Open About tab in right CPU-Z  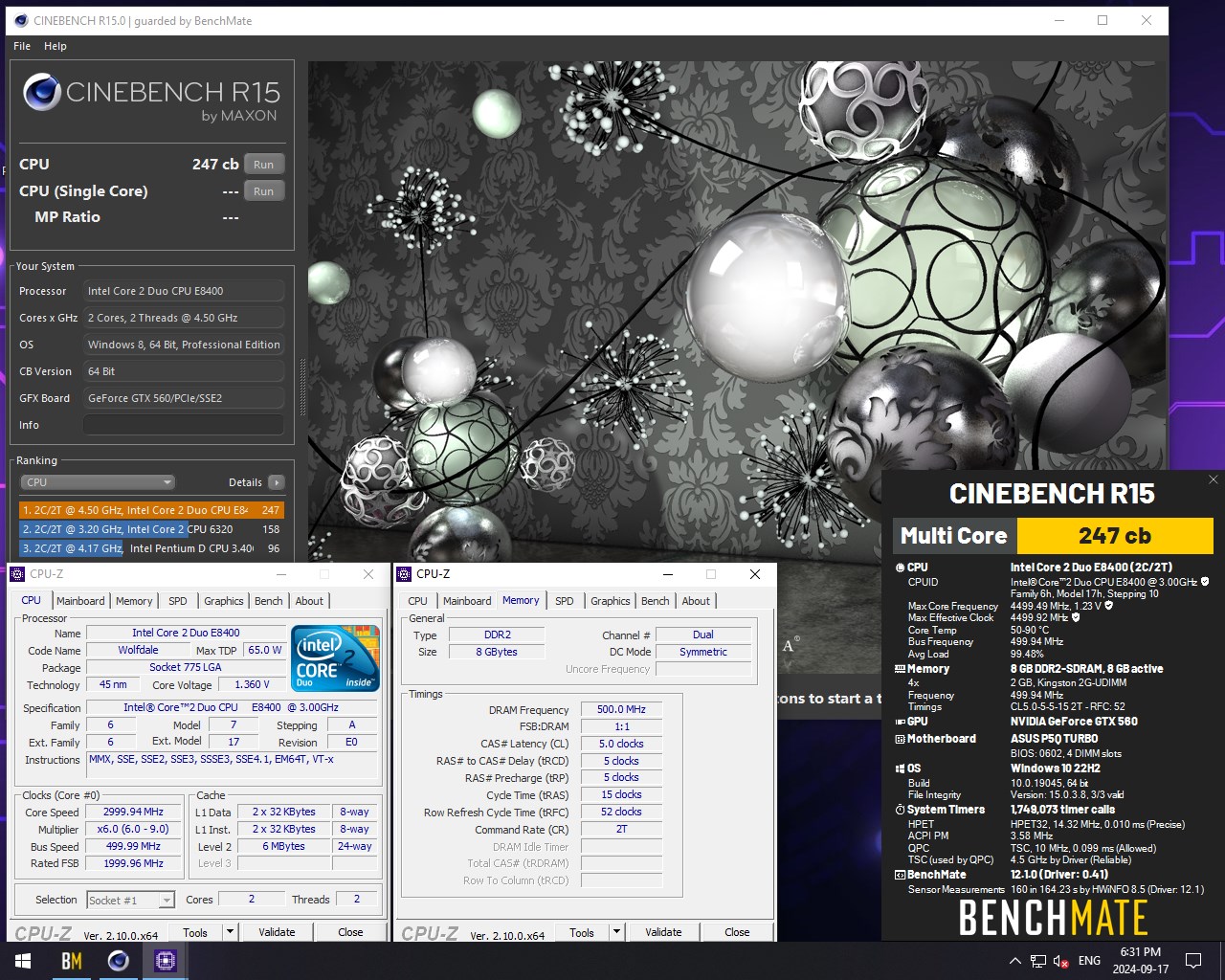click(696, 601)
